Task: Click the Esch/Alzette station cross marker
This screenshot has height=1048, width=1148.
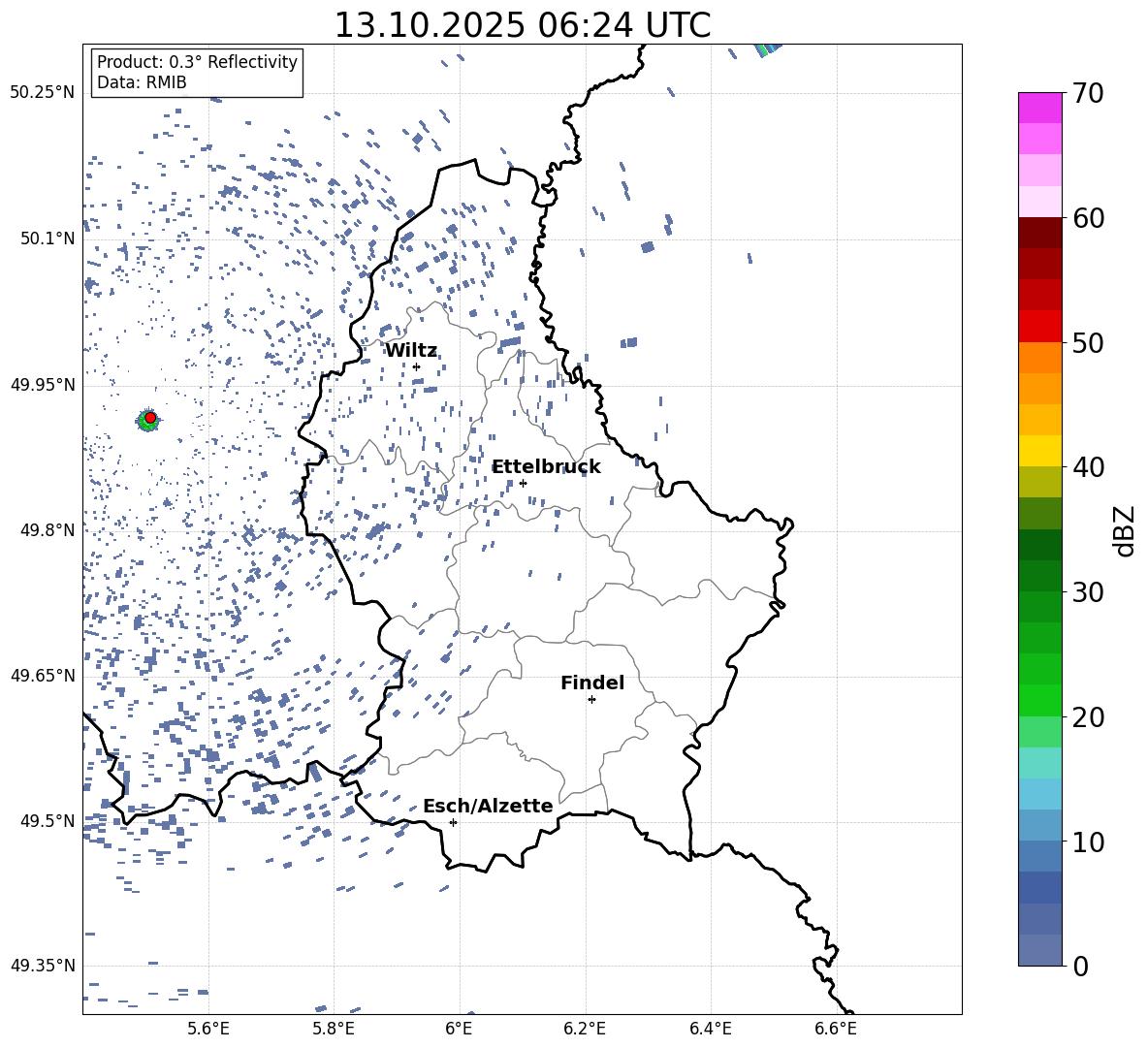Action: coord(453,822)
